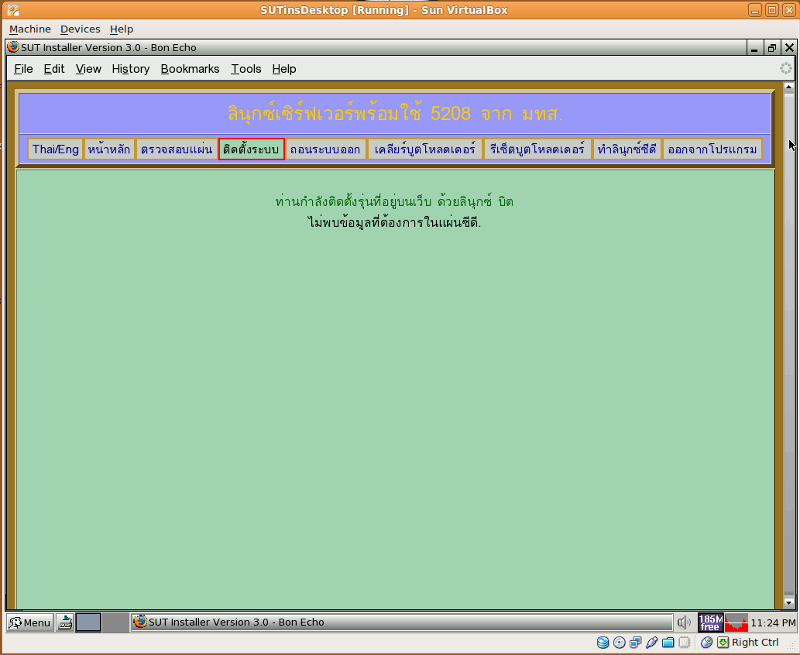This screenshot has width=800, height=655.
Task: Click the green ท่านกำลังติดตั้งรุ่นที่อยู่บนเว็บ status text
Action: point(394,201)
